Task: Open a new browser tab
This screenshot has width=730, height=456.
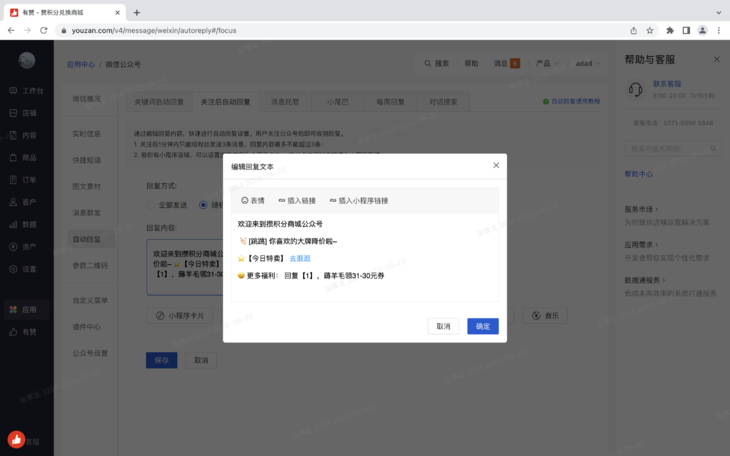Action: point(137,13)
